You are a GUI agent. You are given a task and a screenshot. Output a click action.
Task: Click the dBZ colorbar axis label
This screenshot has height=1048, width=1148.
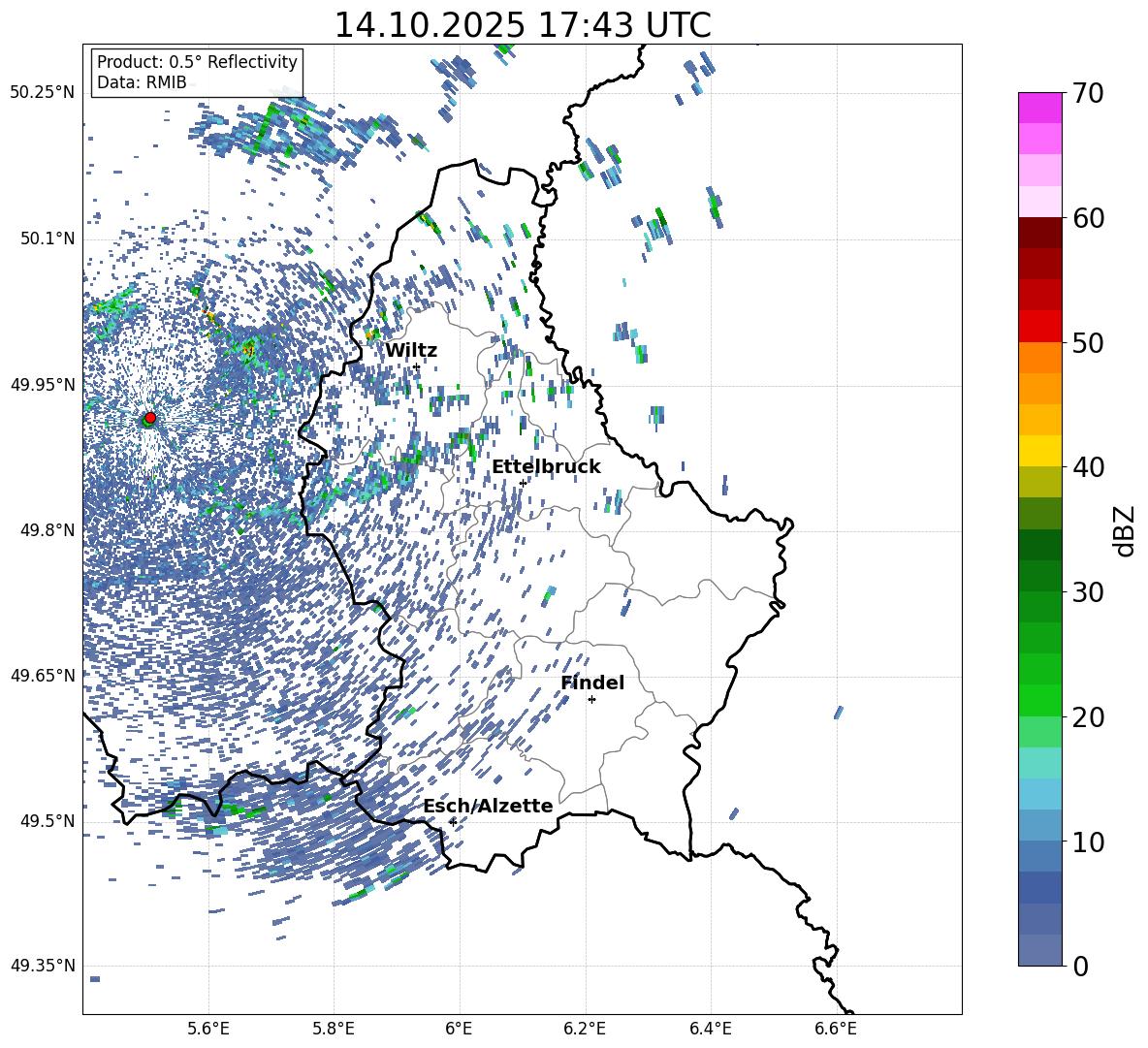tap(1125, 530)
